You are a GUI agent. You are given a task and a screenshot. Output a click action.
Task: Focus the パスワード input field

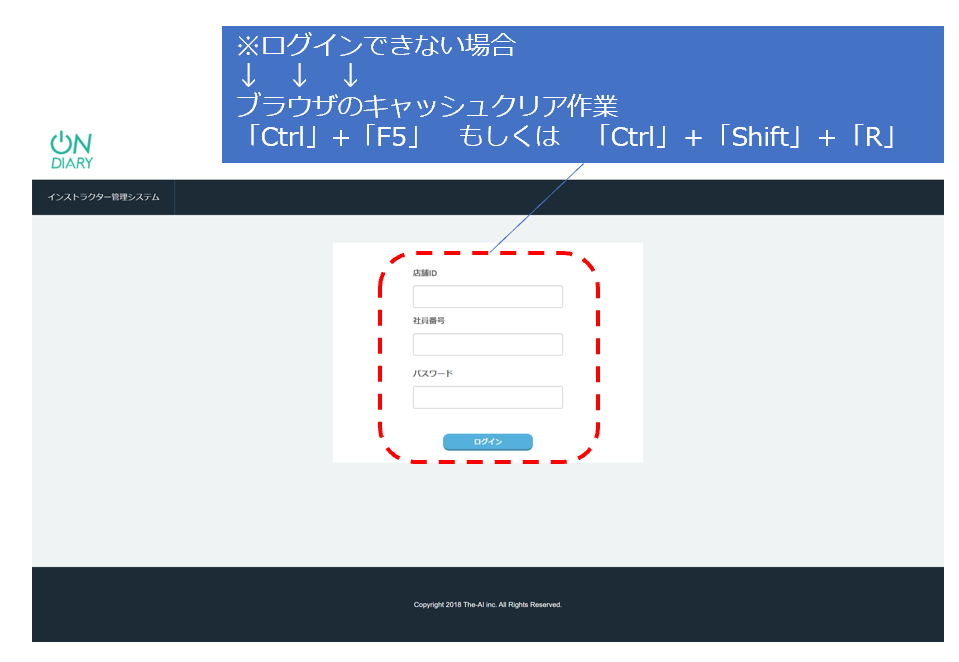click(x=487, y=398)
